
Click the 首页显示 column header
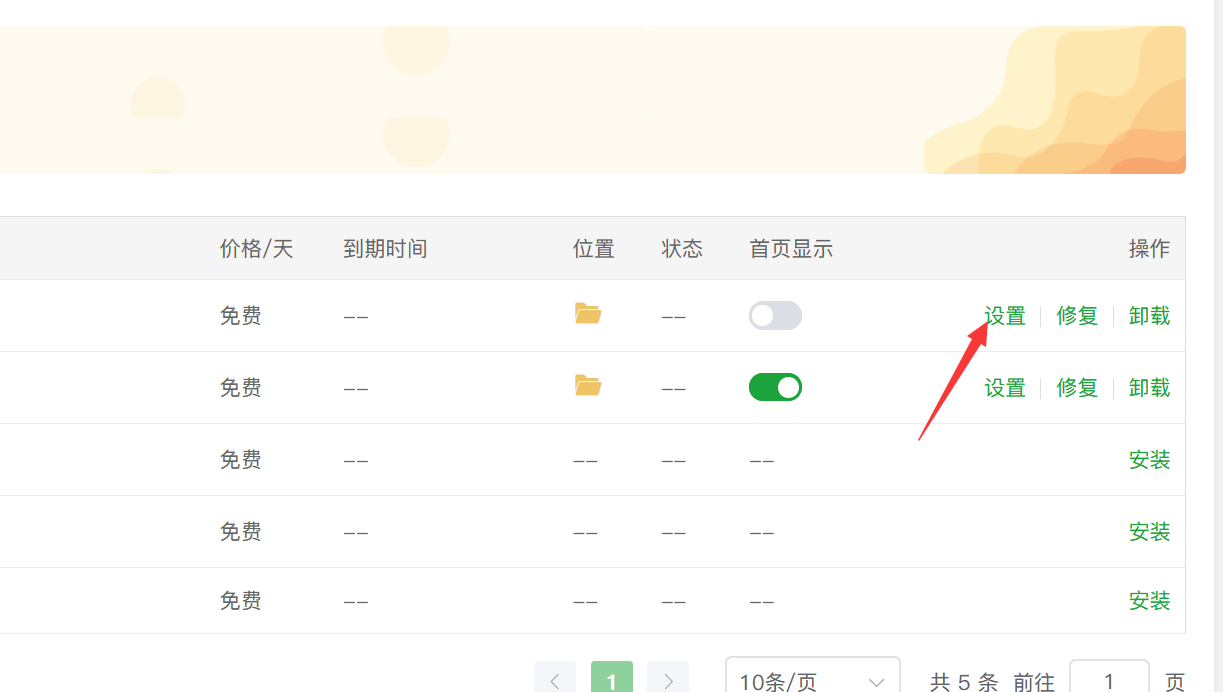(791, 249)
